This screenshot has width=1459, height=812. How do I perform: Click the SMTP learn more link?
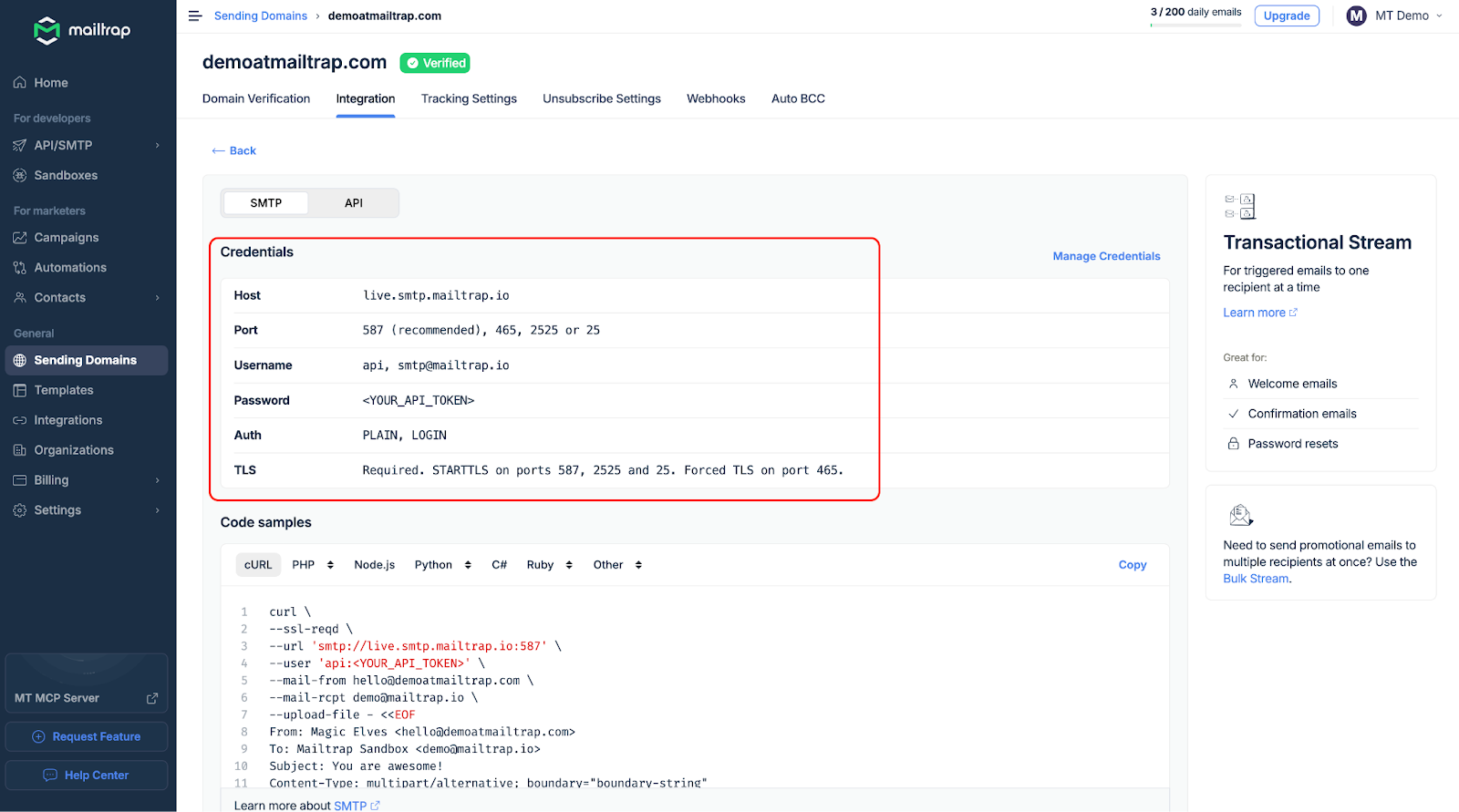tap(357, 806)
